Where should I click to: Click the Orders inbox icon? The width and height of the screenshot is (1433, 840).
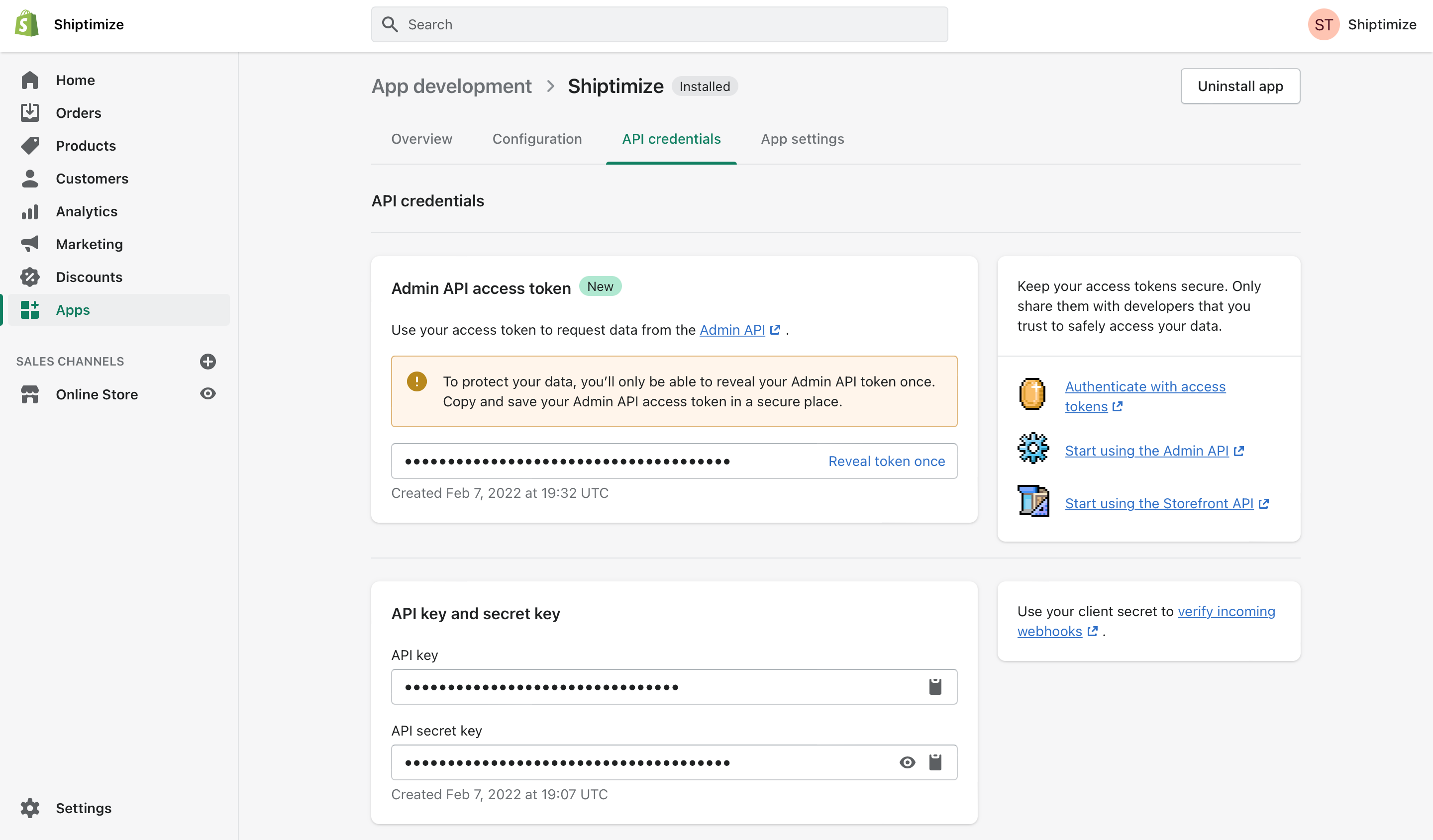[x=29, y=112]
